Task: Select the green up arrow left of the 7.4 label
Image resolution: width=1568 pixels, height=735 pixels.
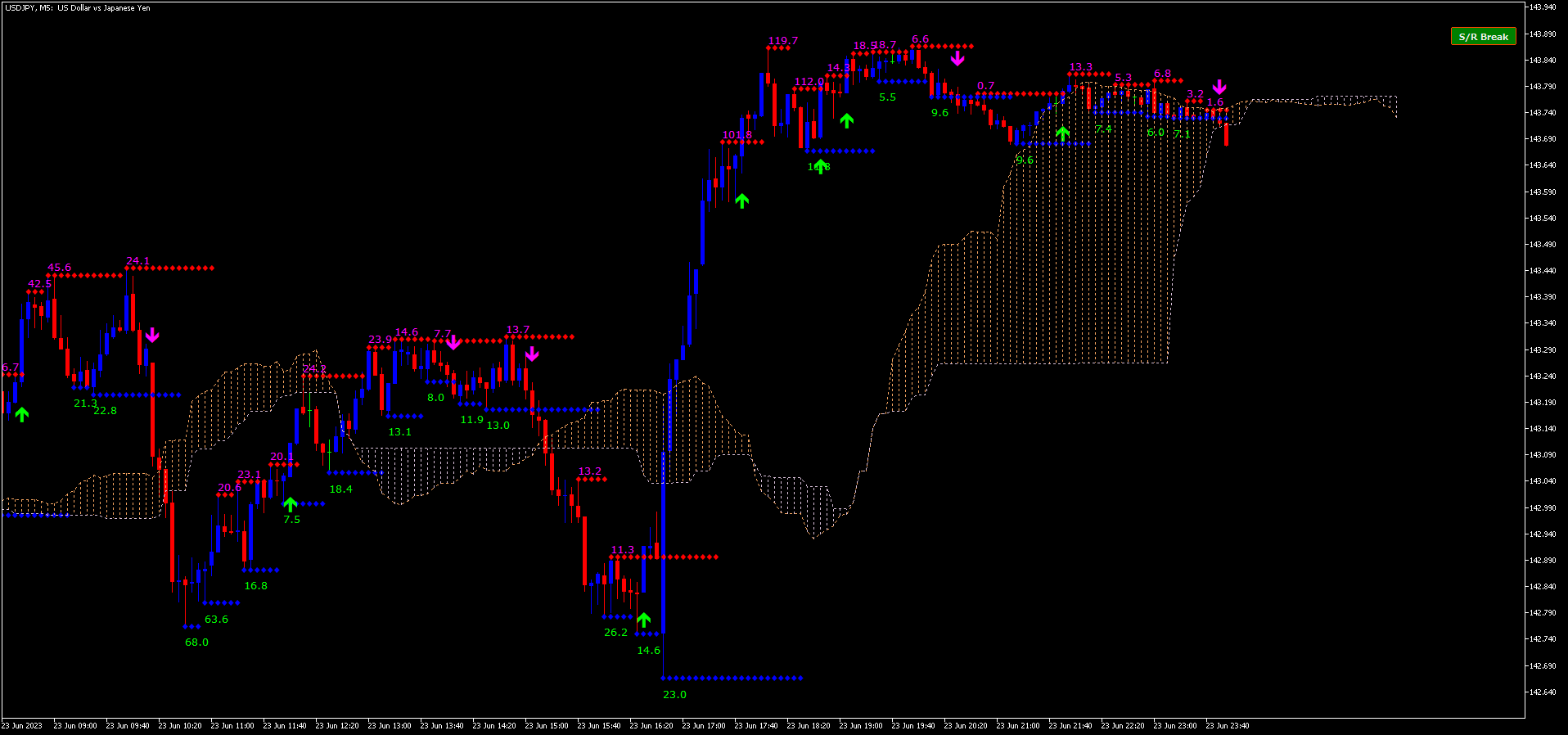Action: coord(1062,133)
